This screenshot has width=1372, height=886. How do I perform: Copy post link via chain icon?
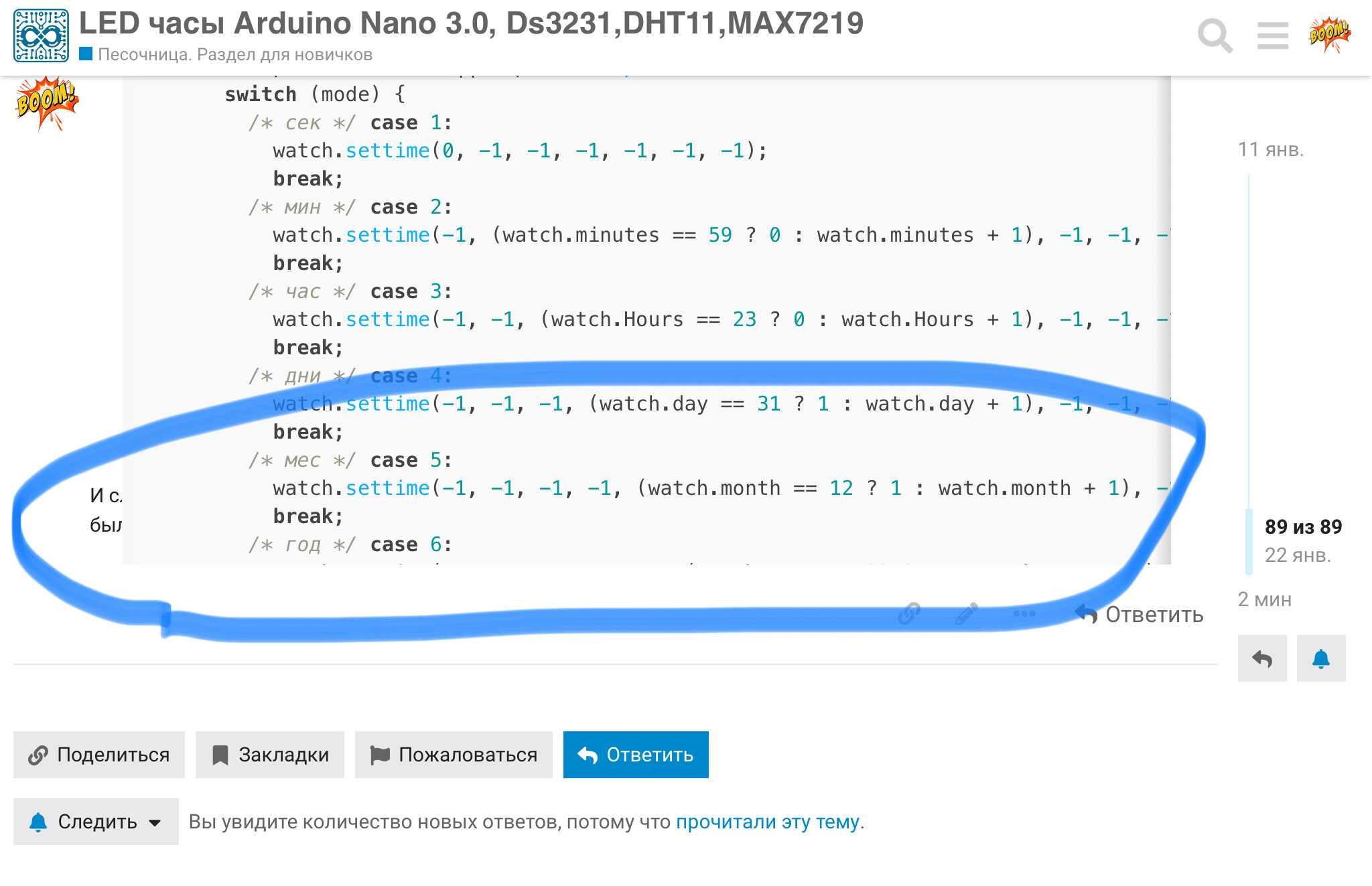pos(910,613)
